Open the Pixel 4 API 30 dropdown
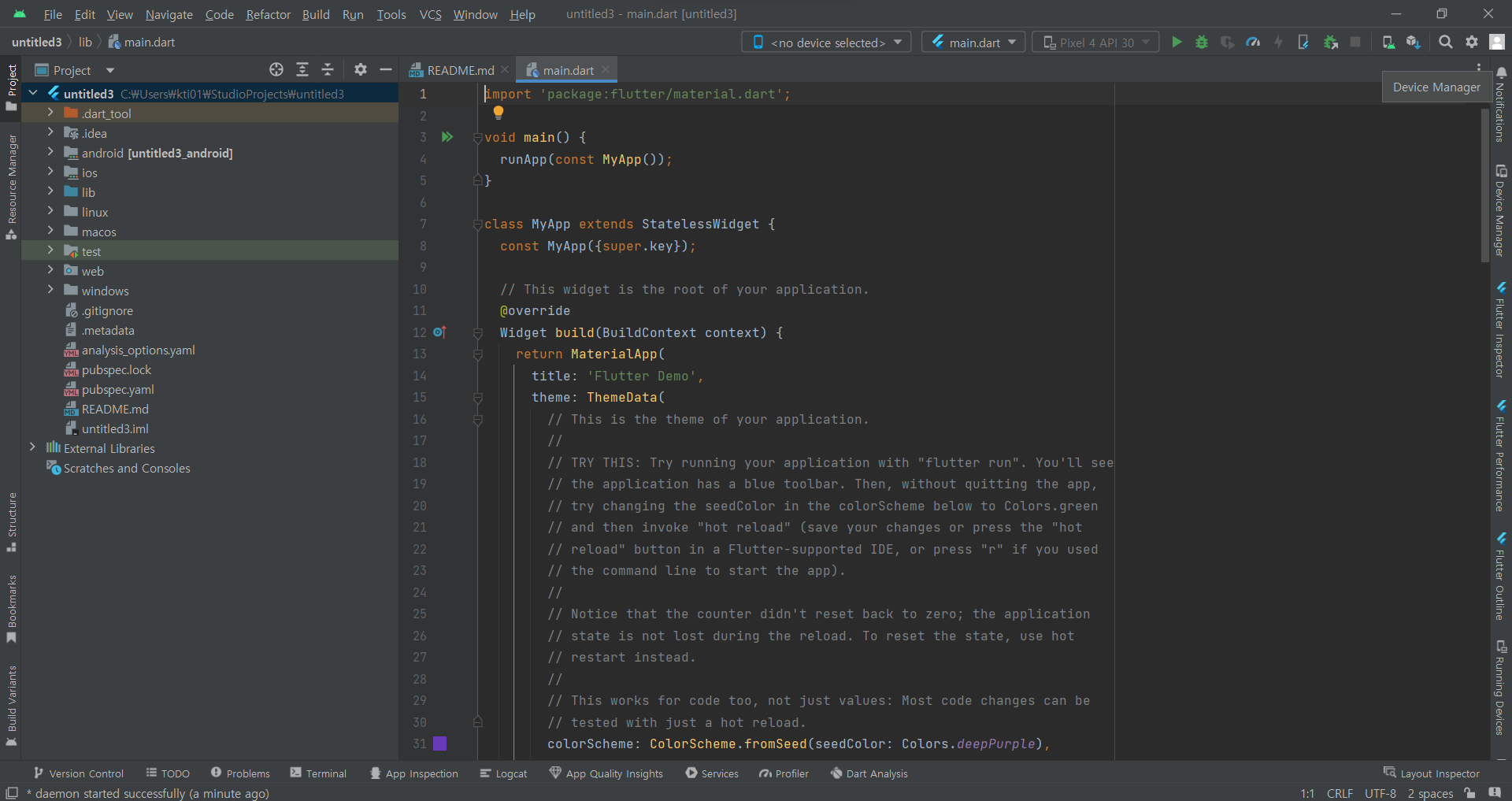 [1095, 43]
